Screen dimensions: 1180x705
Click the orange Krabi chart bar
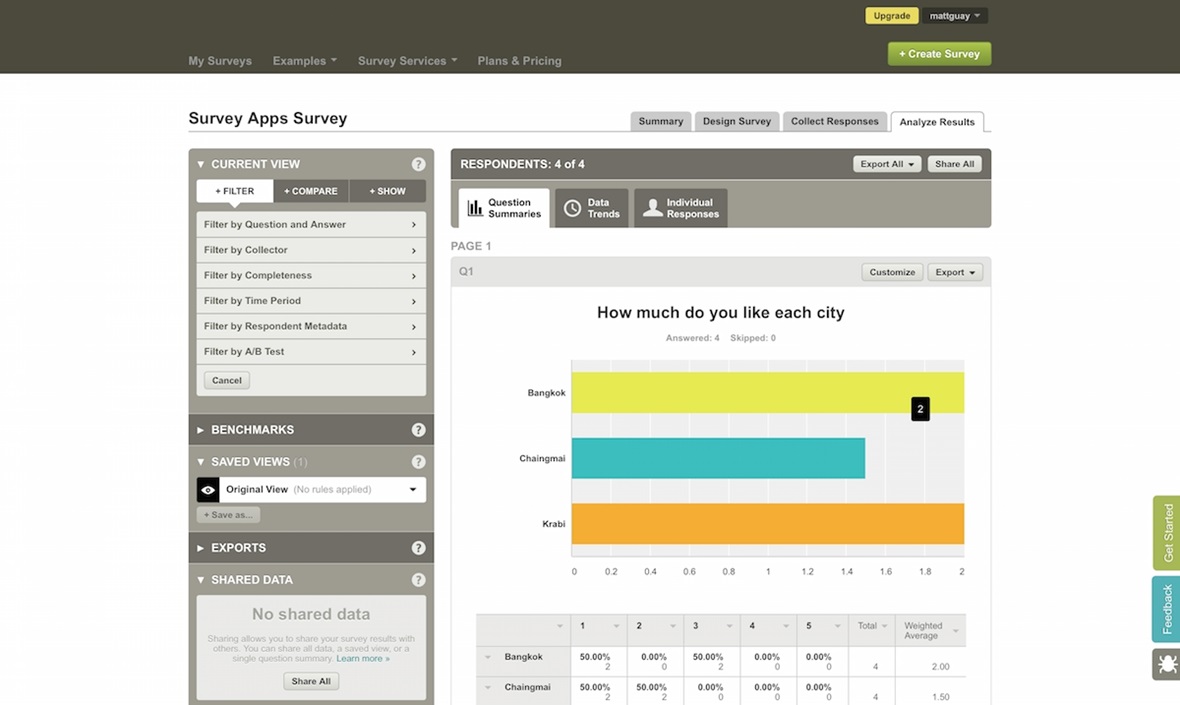(x=768, y=524)
